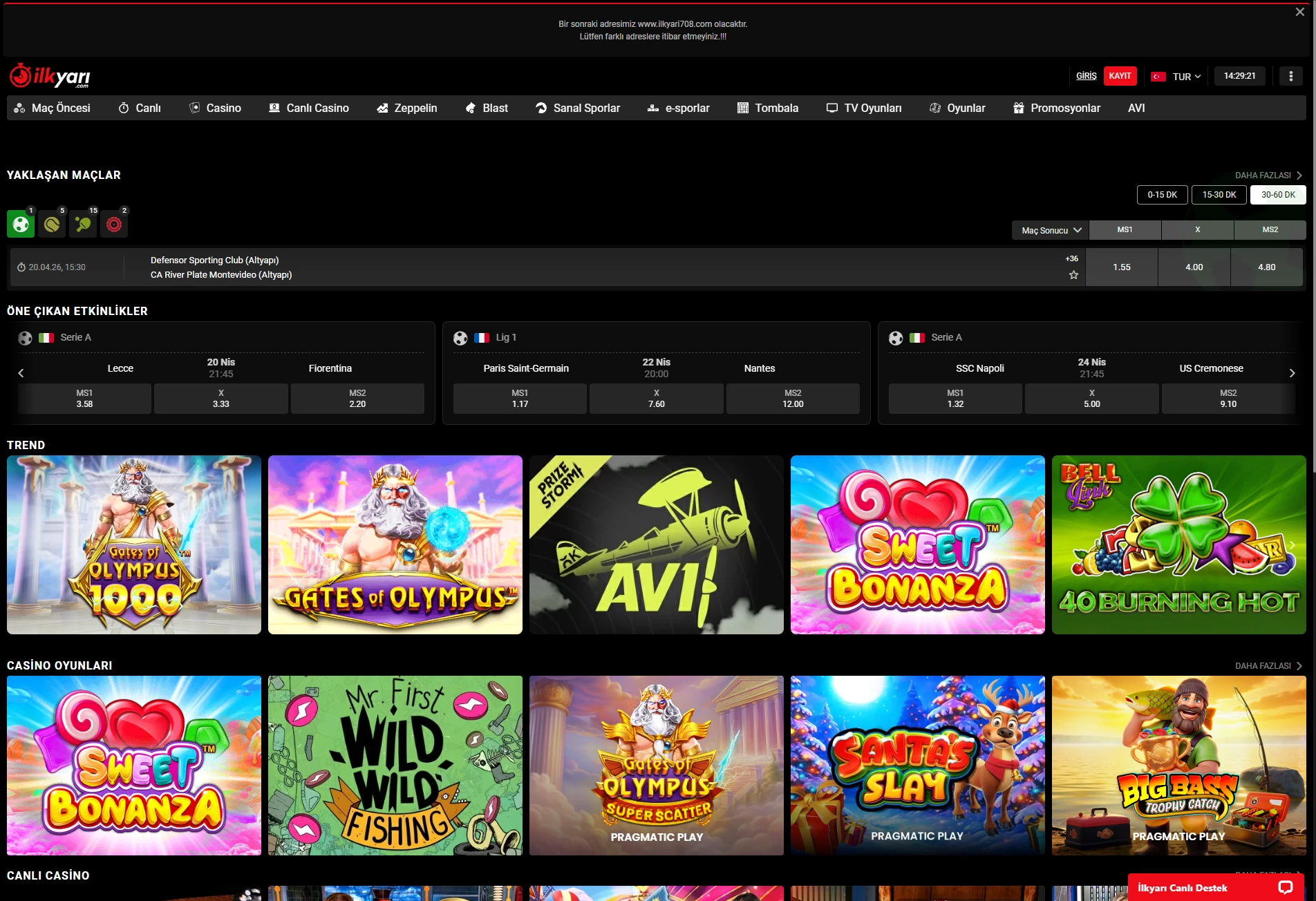Open Sweet Bonanza in Casino Oyunları row

134,766
